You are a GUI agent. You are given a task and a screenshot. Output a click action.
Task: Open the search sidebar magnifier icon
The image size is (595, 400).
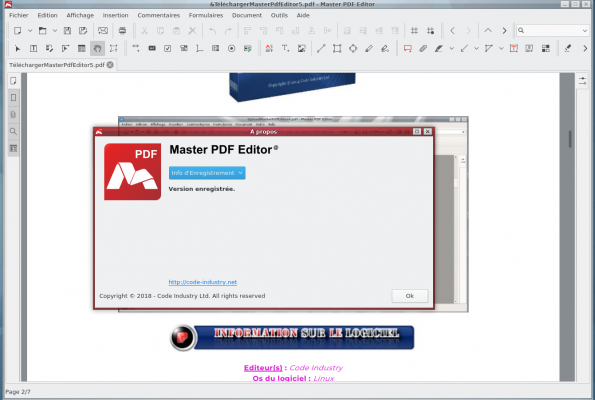(x=13, y=131)
